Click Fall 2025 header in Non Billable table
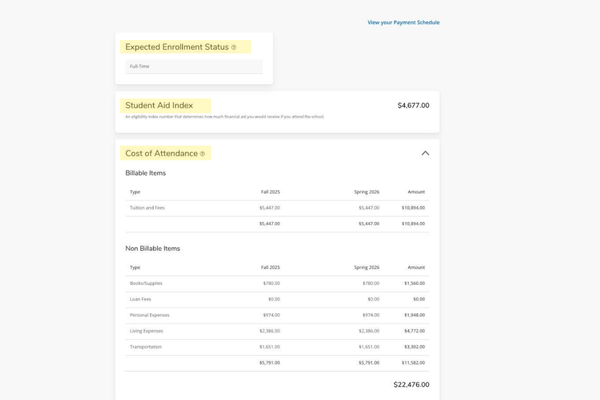 tap(270, 267)
